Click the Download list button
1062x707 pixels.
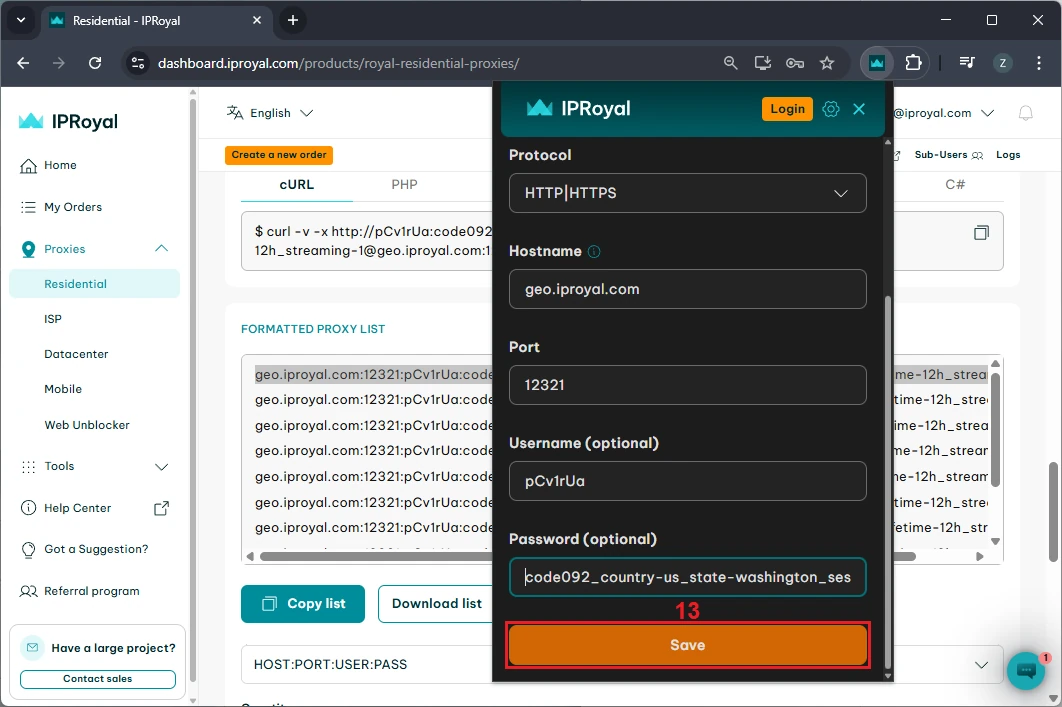(x=436, y=604)
